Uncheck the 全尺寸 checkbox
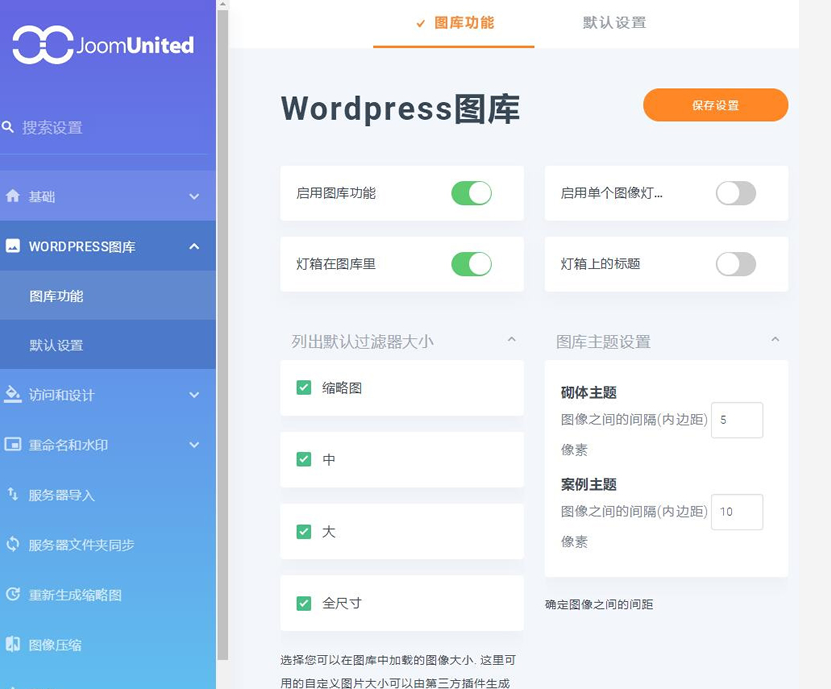Screen dimensions: 831x689 pyautogui.click(x=304, y=603)
